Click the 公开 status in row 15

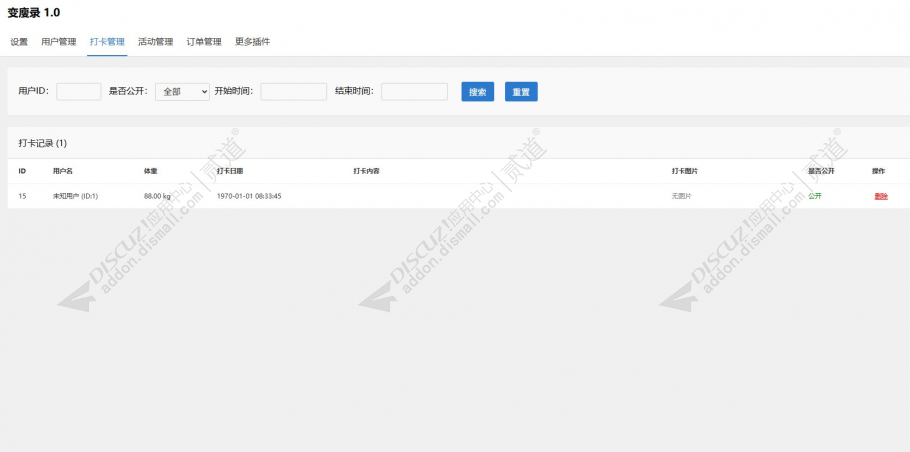point(815,196)
